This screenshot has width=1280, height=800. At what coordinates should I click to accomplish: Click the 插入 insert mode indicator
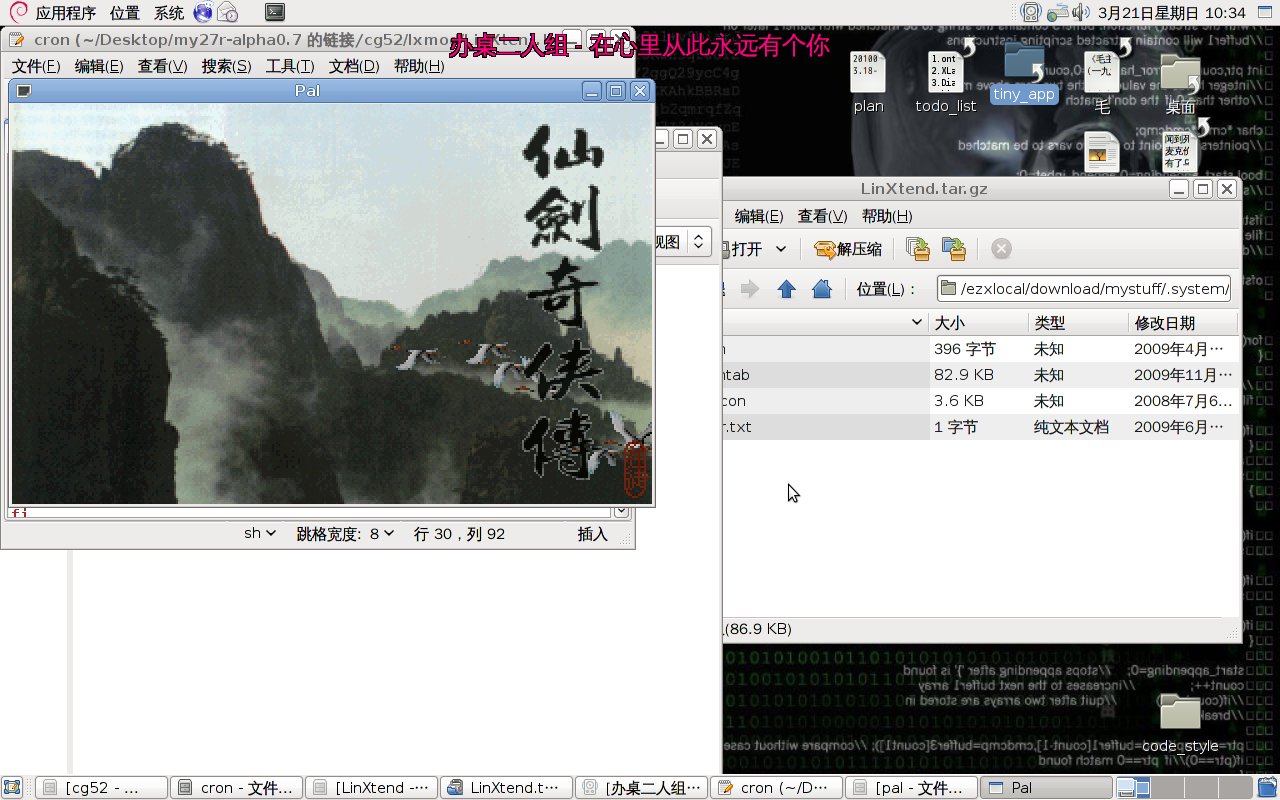[592, 534]
